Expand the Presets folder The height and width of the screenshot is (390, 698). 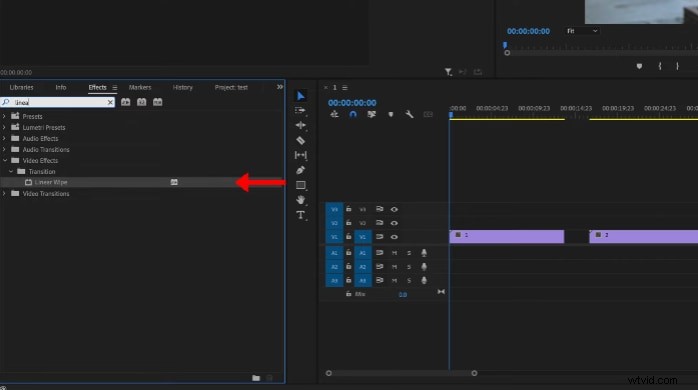click(x=4, y=116)
